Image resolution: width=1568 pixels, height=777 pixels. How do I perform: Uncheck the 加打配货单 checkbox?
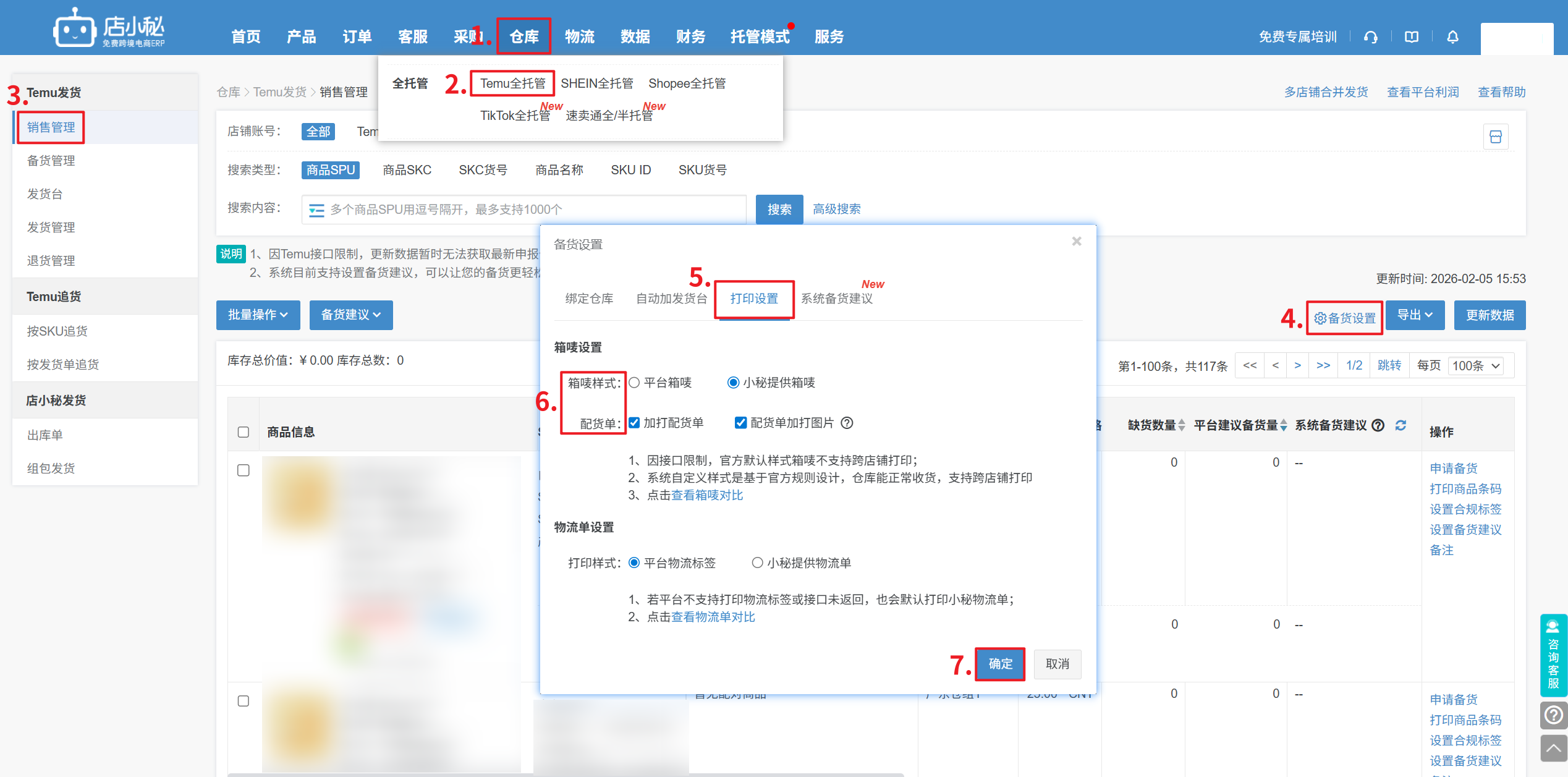[634, 423]
